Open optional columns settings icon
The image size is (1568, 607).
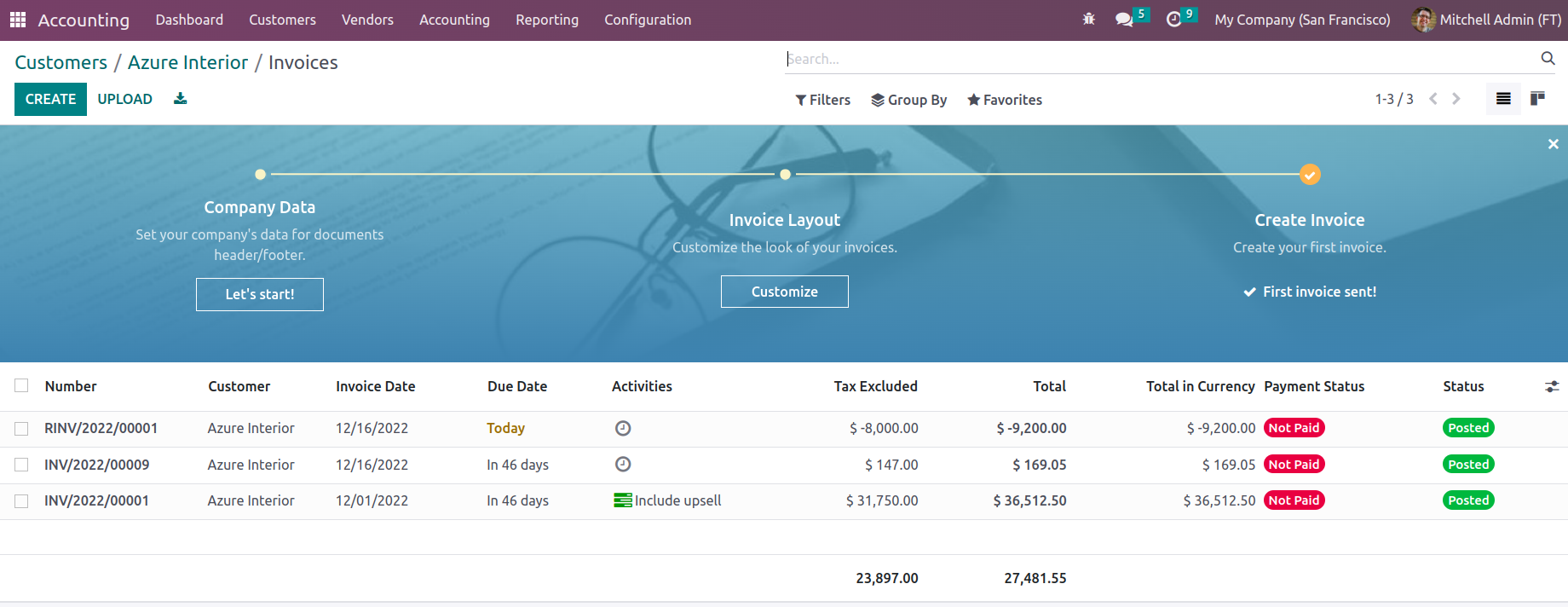pos(1552,386)
